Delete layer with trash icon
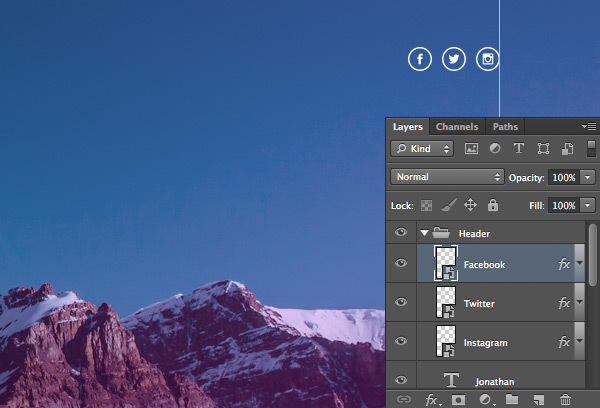Viewport: 600px width, 408px height. (x=565, y=400)
